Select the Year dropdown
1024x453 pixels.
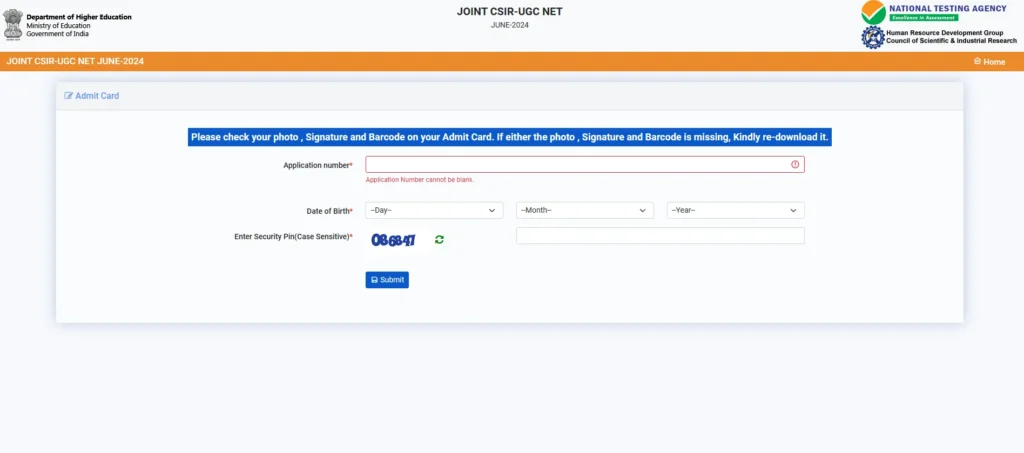click(735, 210)
